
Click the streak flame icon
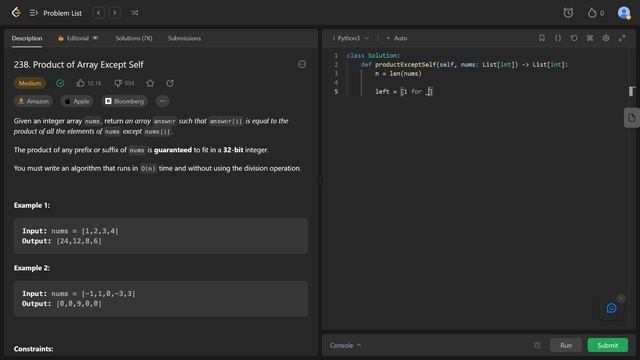point(592,13)
